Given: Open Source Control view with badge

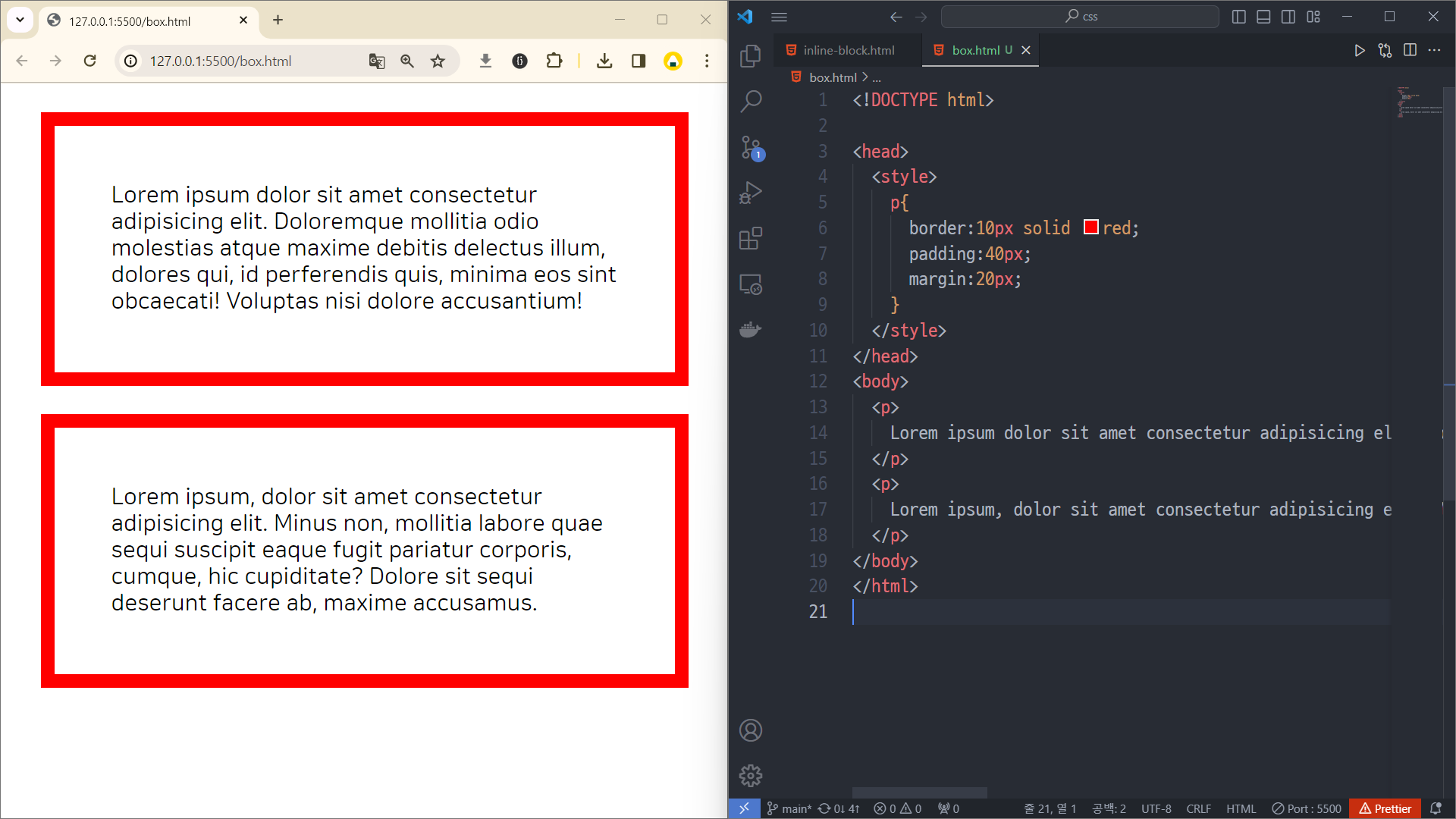Looking at the screenshot, I should [x=751, y=147].
